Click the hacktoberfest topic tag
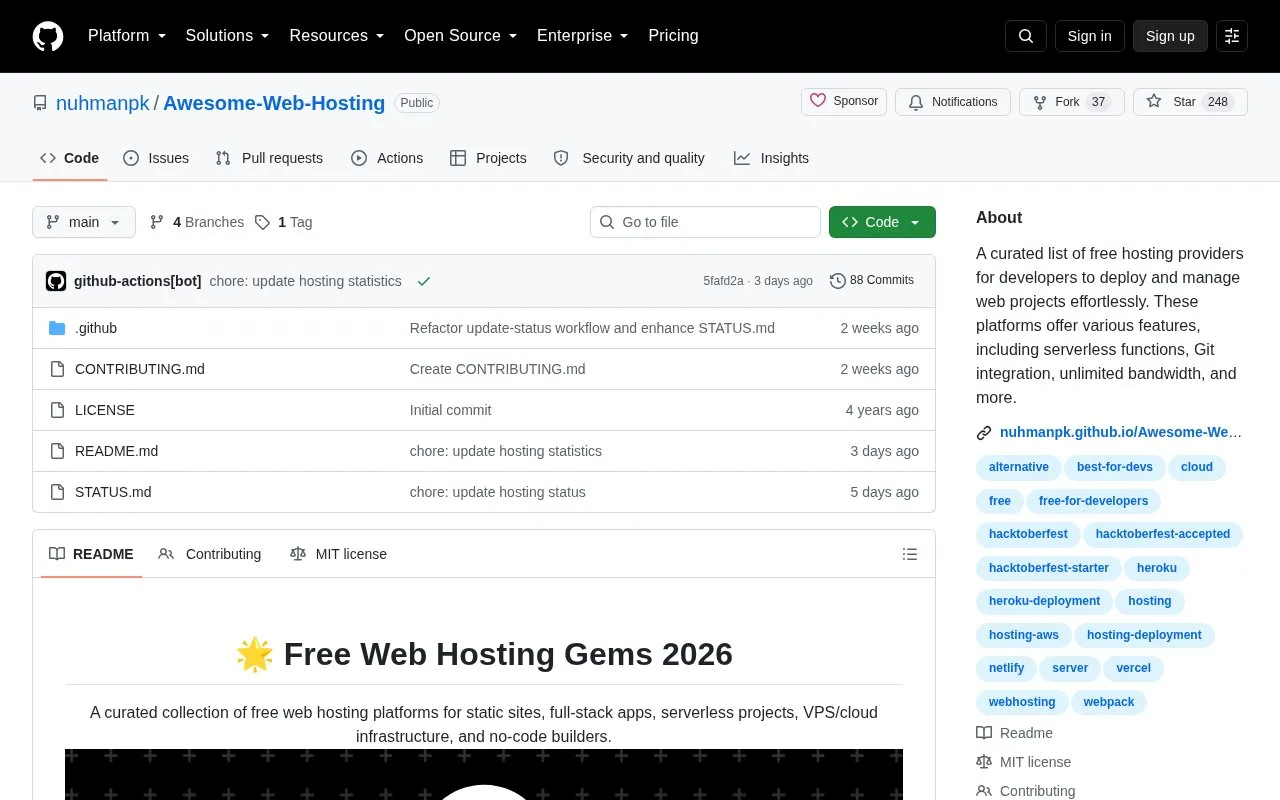Viewport: 1280px width, 800px height. (x=1028, y=534)
